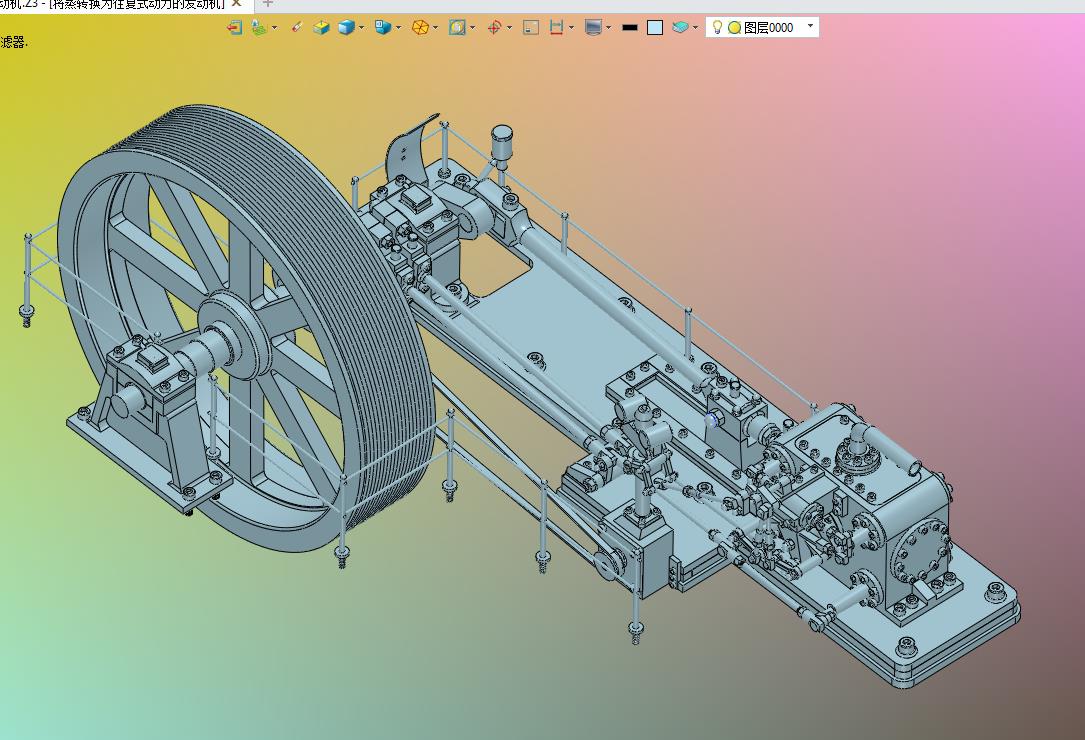This screenshot has height=740, width=1085.
Task: Click the black line color swatch
Action: coord(630,28)
